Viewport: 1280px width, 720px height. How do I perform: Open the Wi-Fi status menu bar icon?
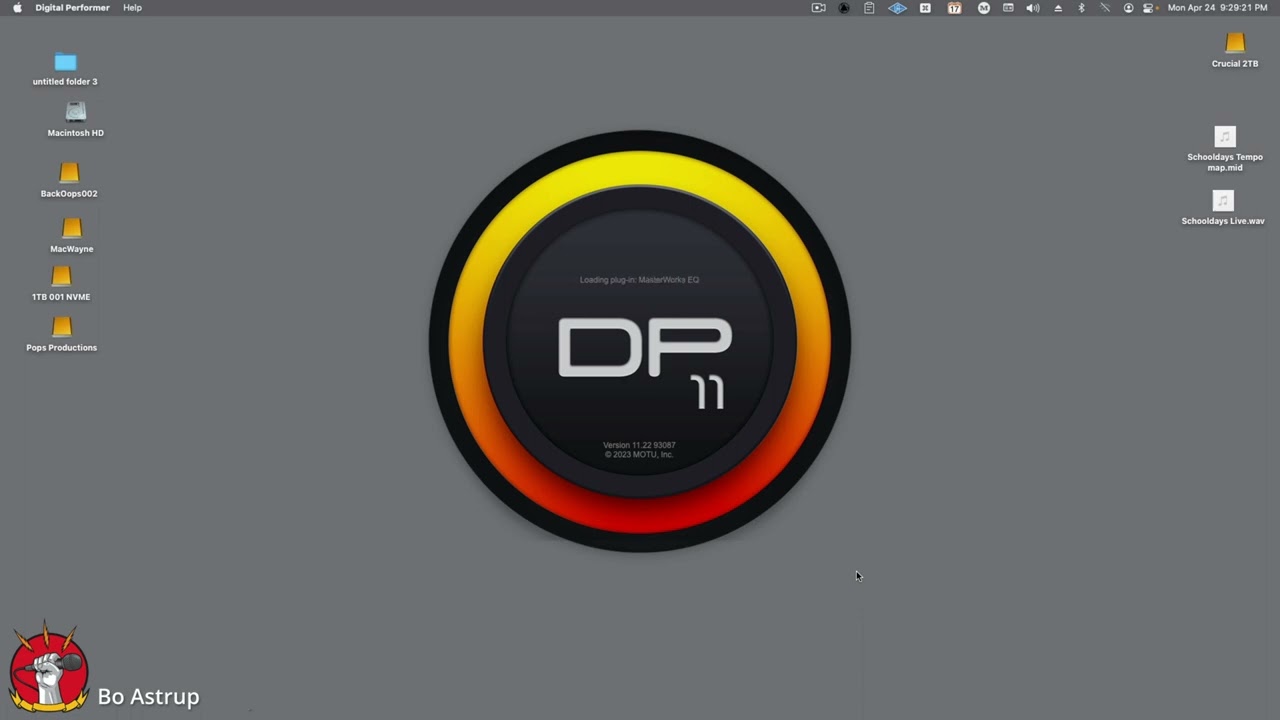[x=1105, y=8]
